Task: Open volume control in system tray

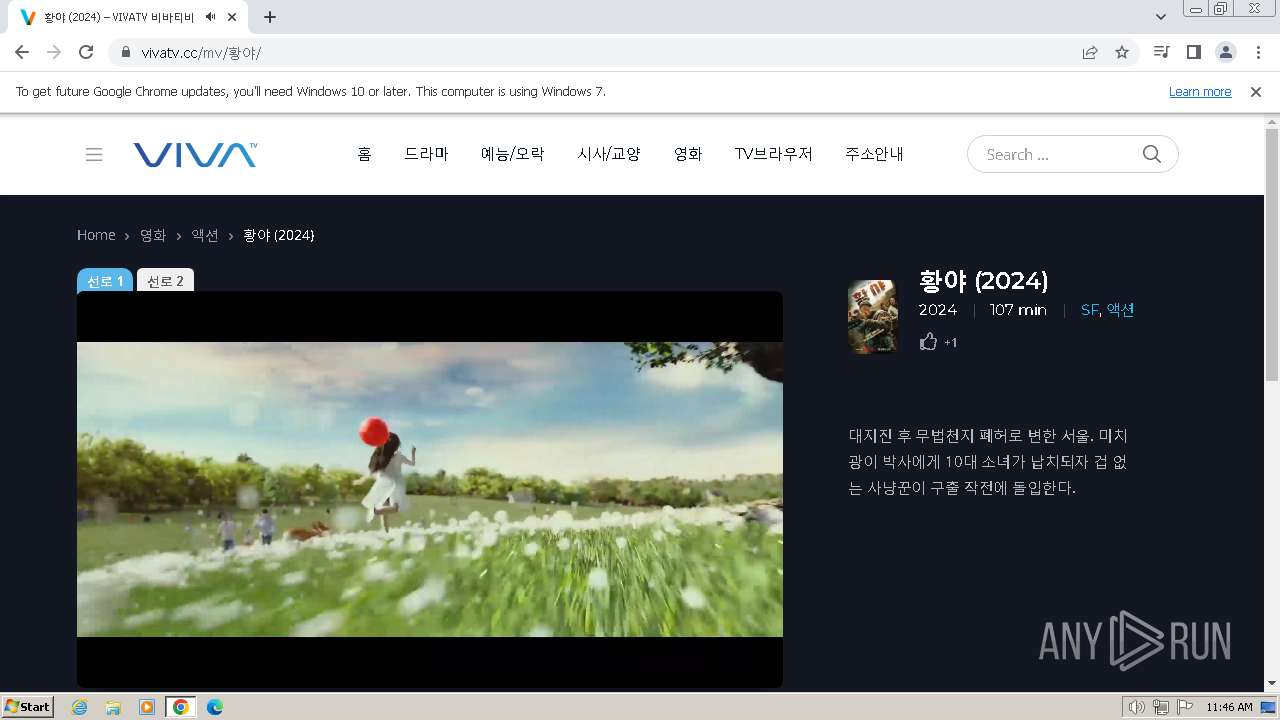Action: (1136, 707)
